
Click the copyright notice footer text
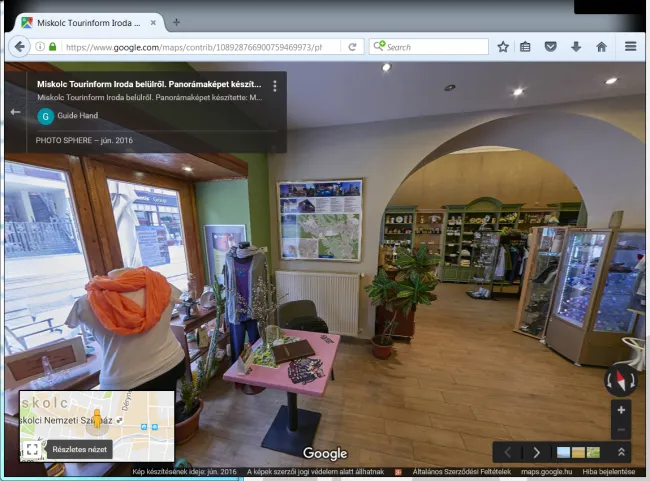tap(315, 472)
